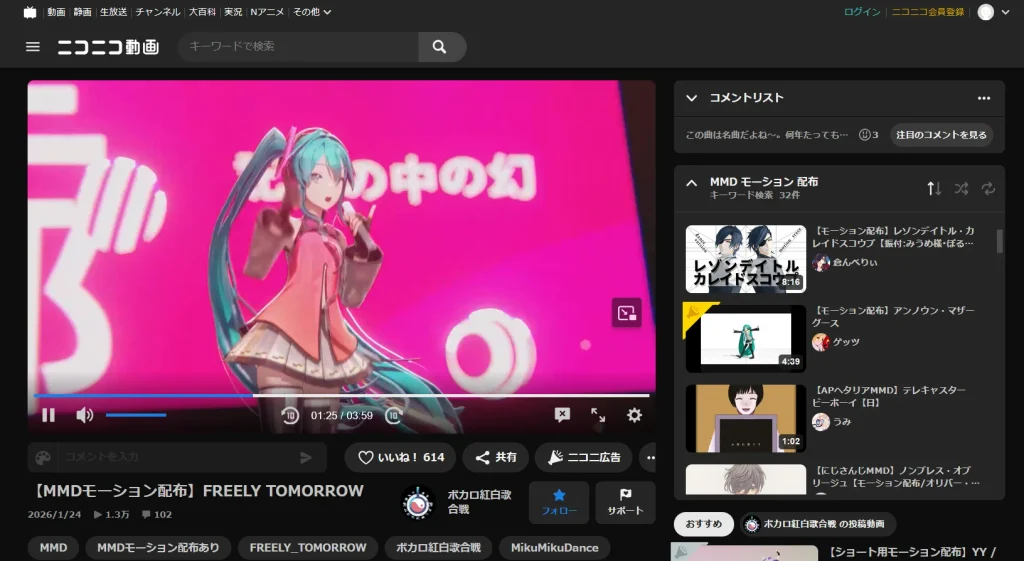The width and height of the screenshot is (1024, 561).
Task: Click the keyword search field
Action: [x=298, y=47]
